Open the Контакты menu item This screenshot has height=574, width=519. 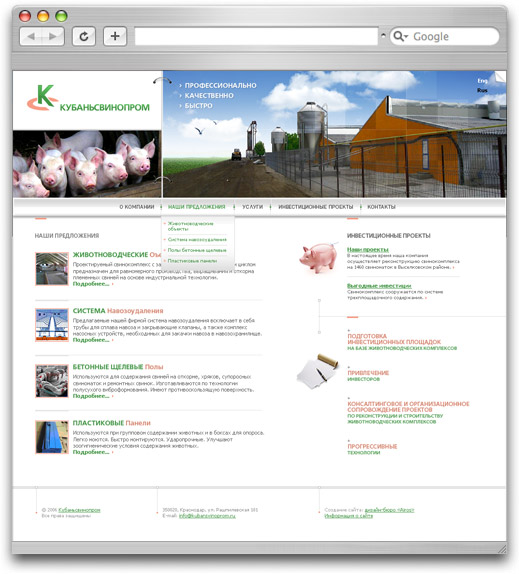[x=381, y=207]
